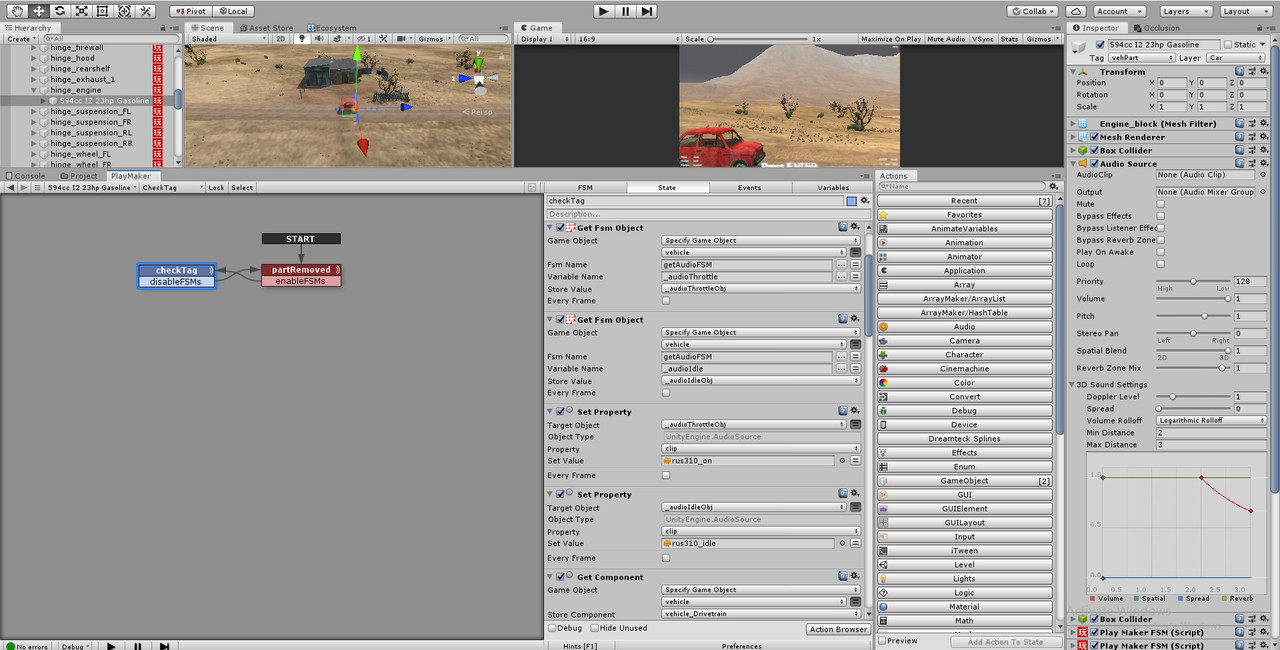
Task: Open the Occlusion tab
Action: point(1156,28)
